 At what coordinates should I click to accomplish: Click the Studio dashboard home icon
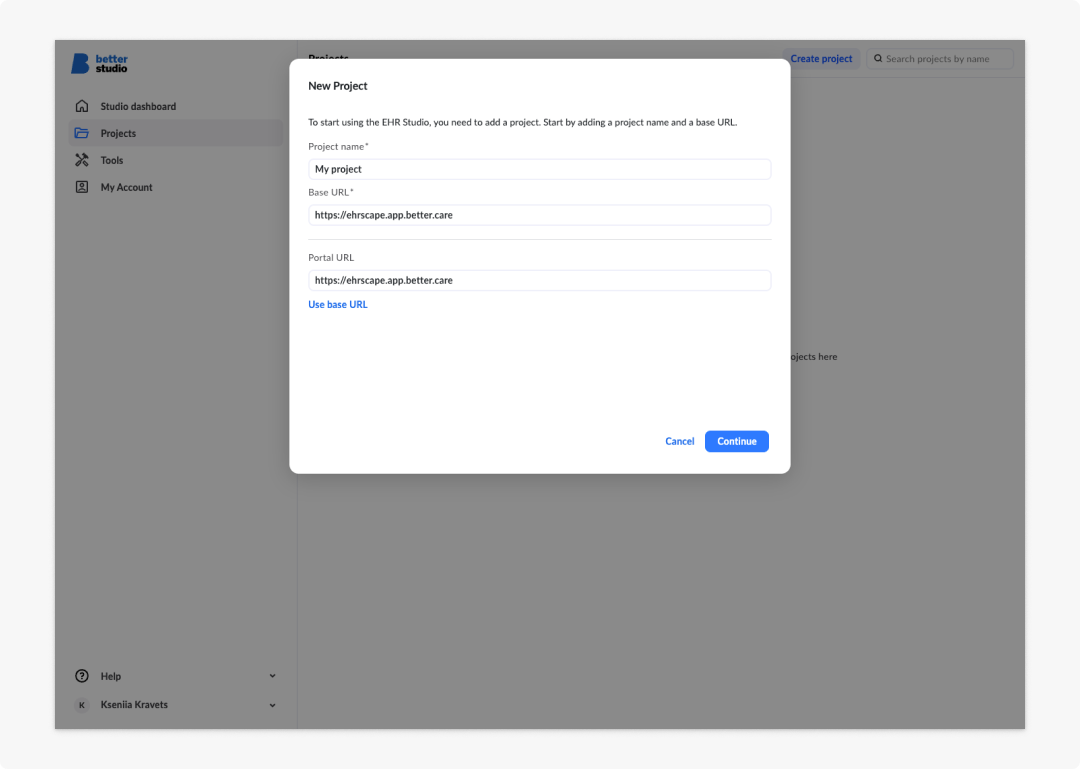[82, 106]
